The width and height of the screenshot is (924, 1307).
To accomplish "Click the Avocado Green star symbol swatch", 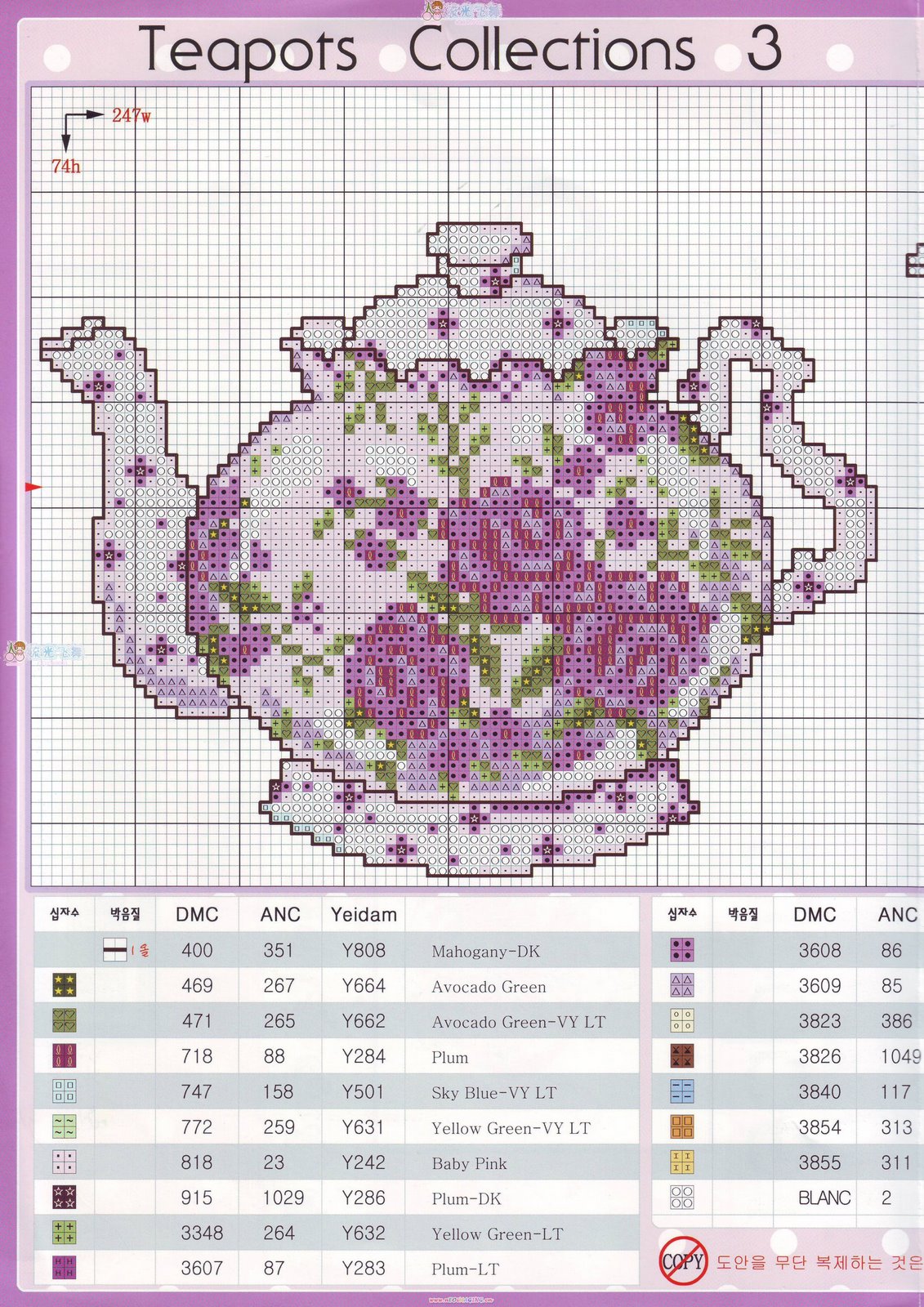I will pos(65,985).
